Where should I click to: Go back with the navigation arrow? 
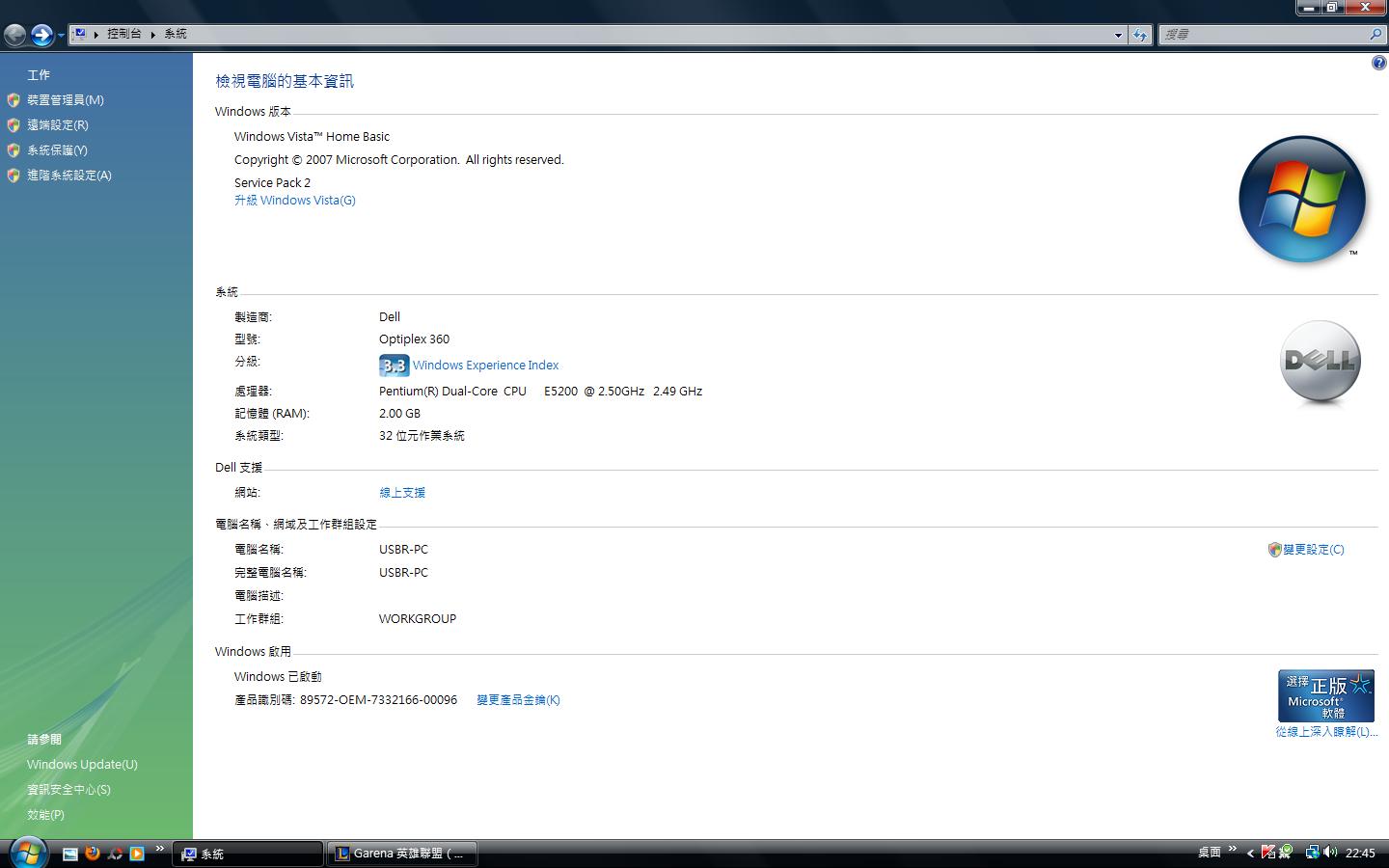pos(15,36)
